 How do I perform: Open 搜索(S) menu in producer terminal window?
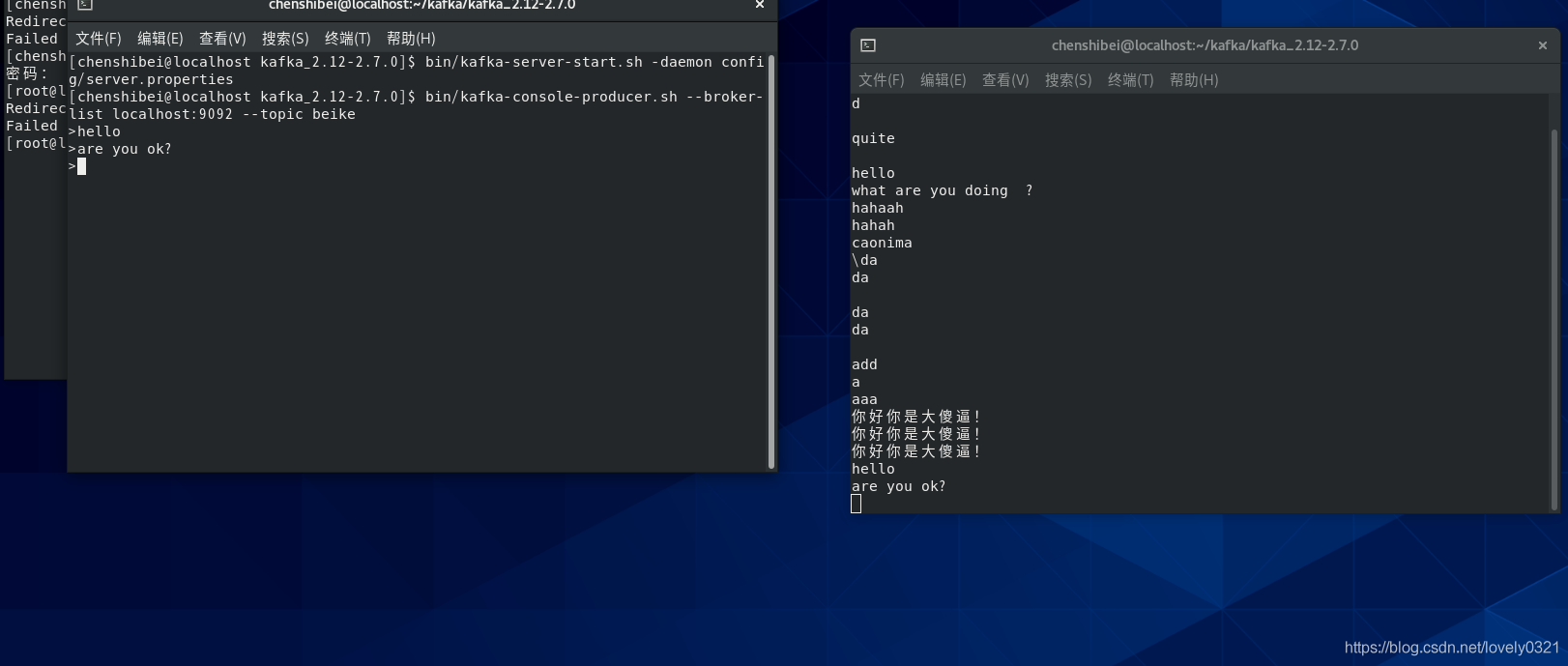[285, 39]
